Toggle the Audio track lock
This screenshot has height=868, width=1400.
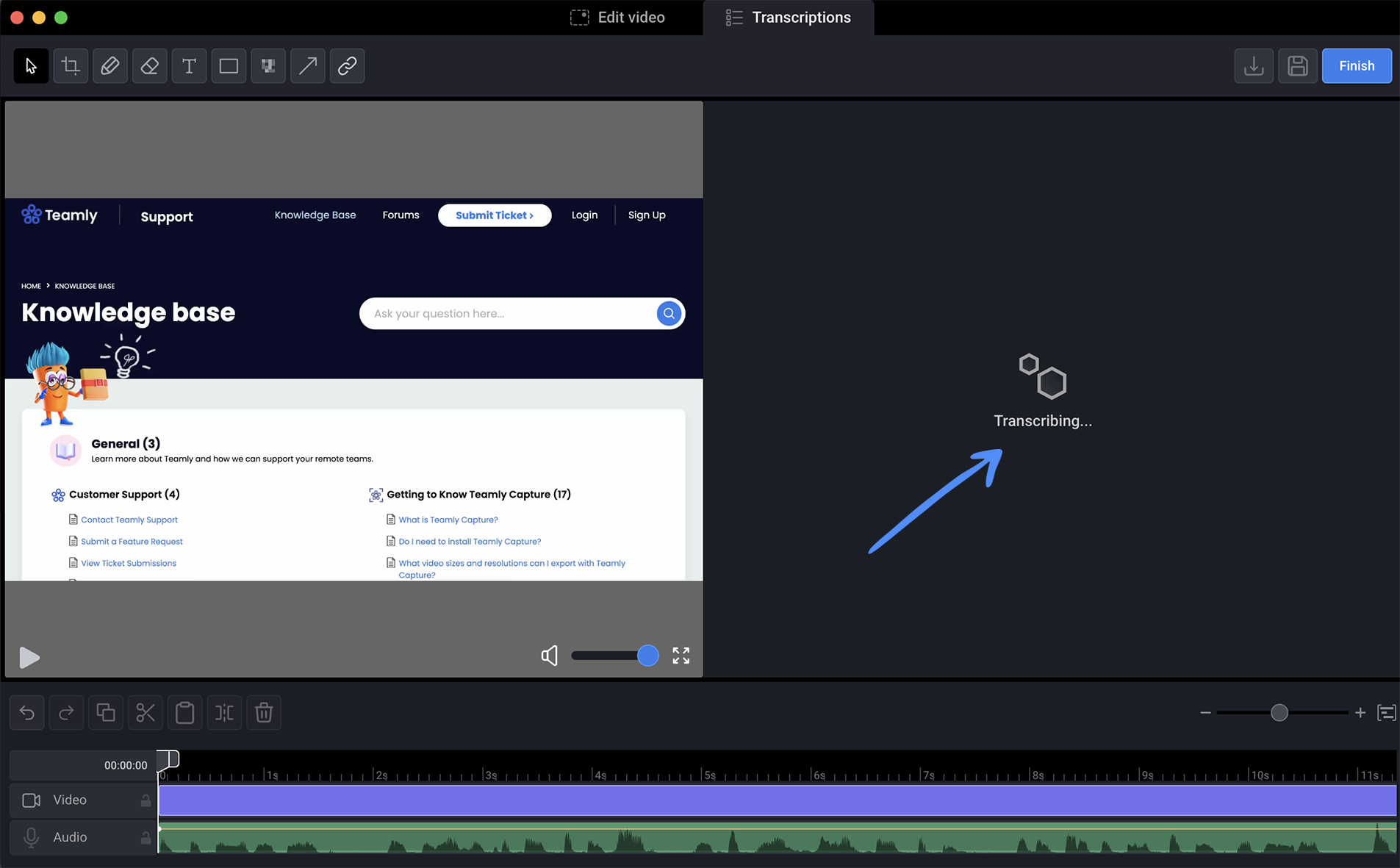[146, 838]
